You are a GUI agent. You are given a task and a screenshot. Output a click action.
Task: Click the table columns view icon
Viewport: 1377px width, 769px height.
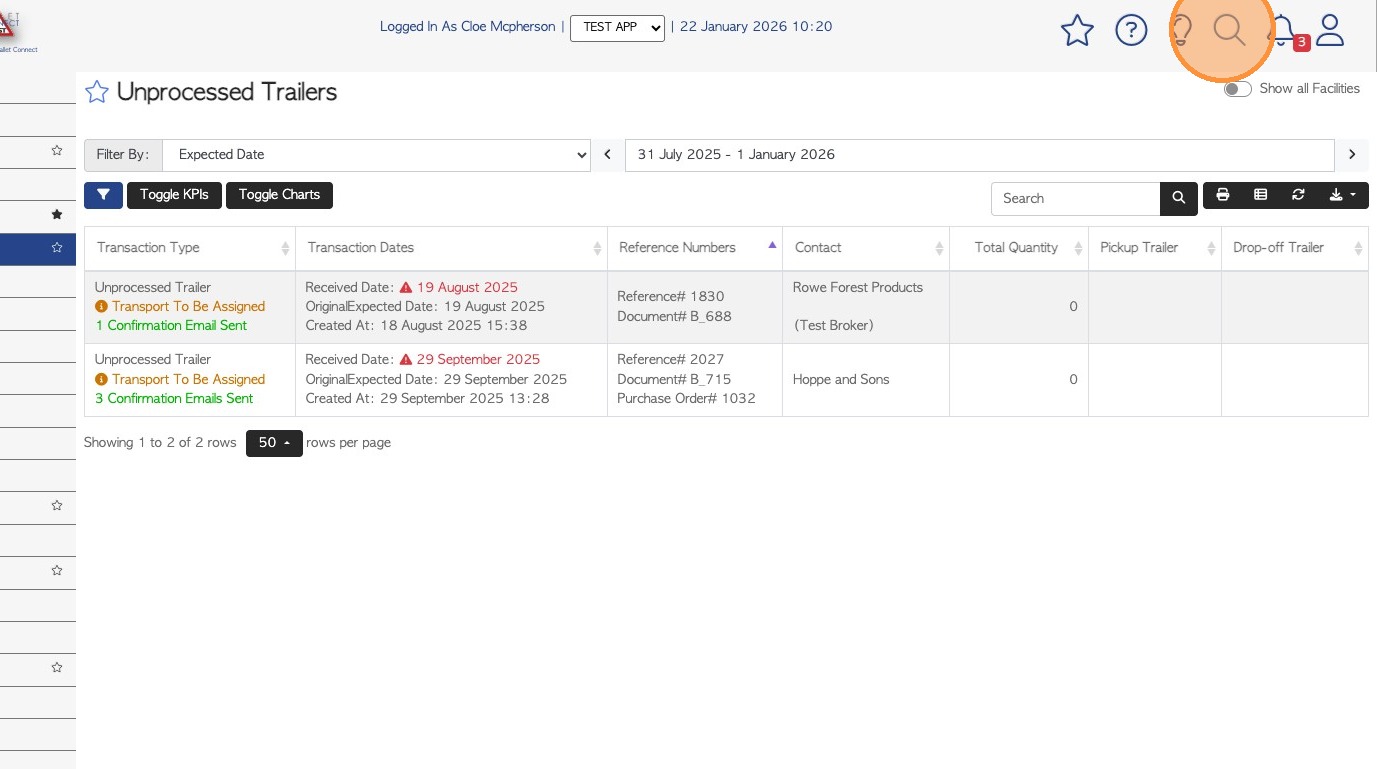(x=1260, y=195)
